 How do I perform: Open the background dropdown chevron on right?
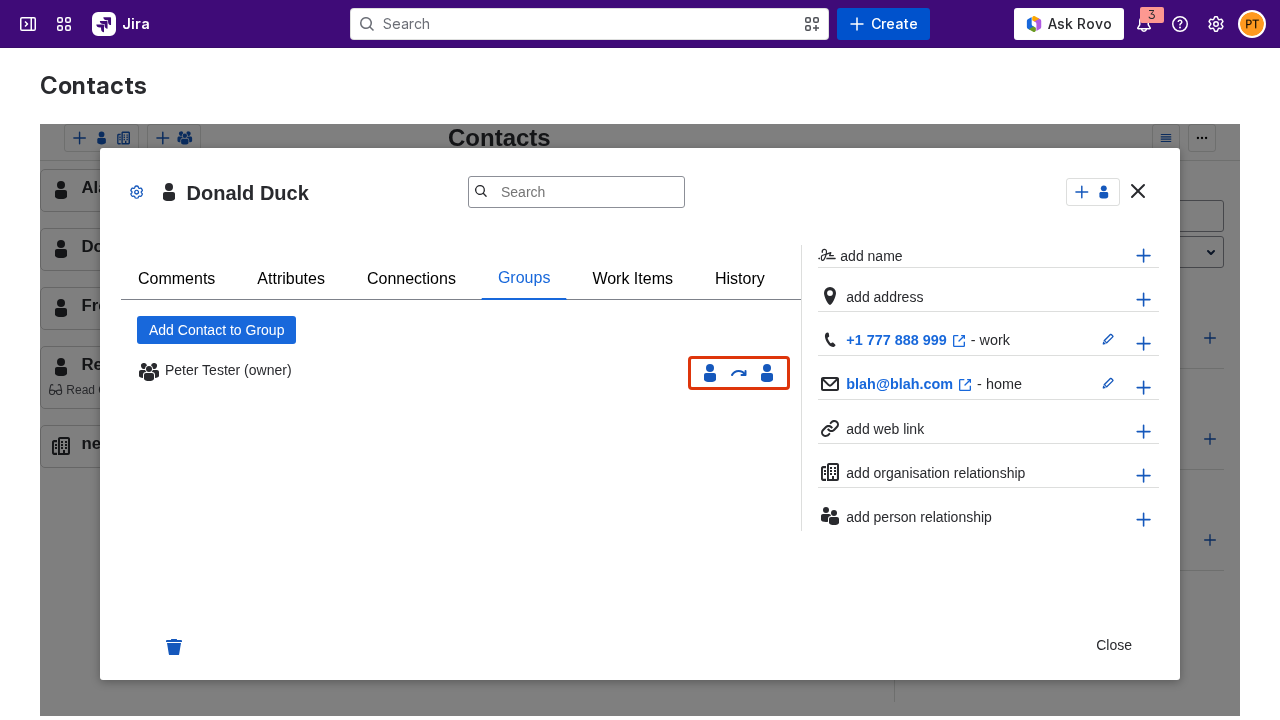1210,251
